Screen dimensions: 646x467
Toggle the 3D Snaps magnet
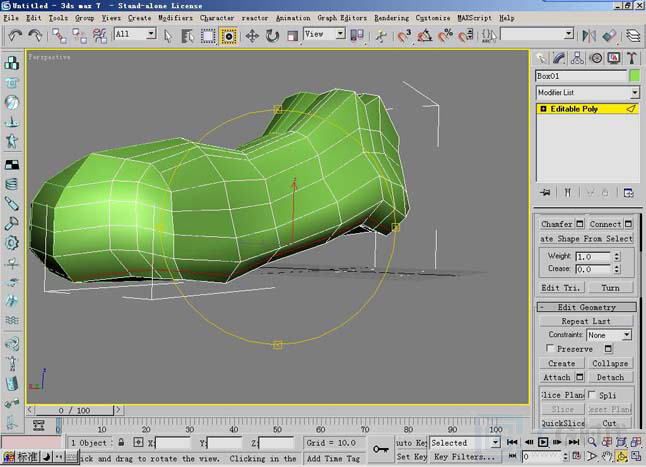(x=404, y=36)
